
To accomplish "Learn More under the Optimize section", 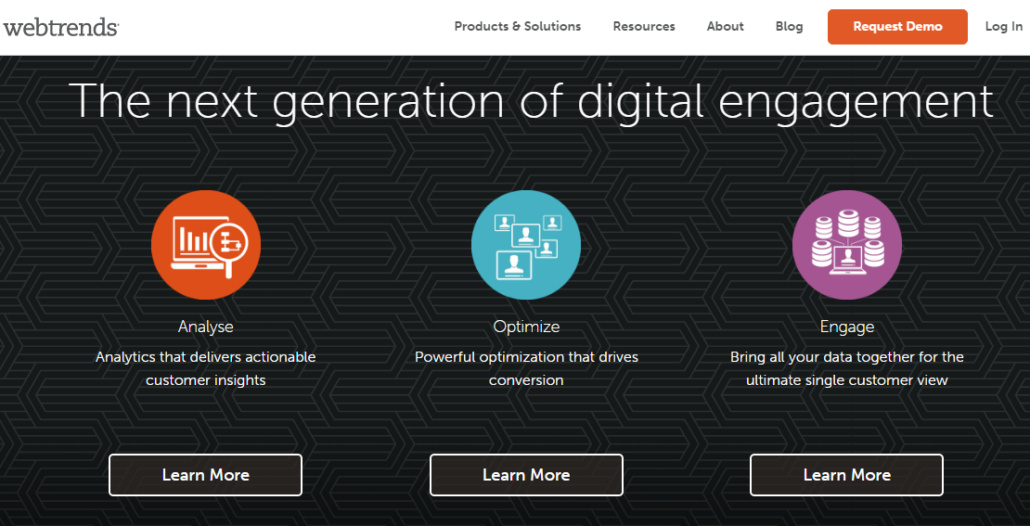I will (x=526, y=475).
